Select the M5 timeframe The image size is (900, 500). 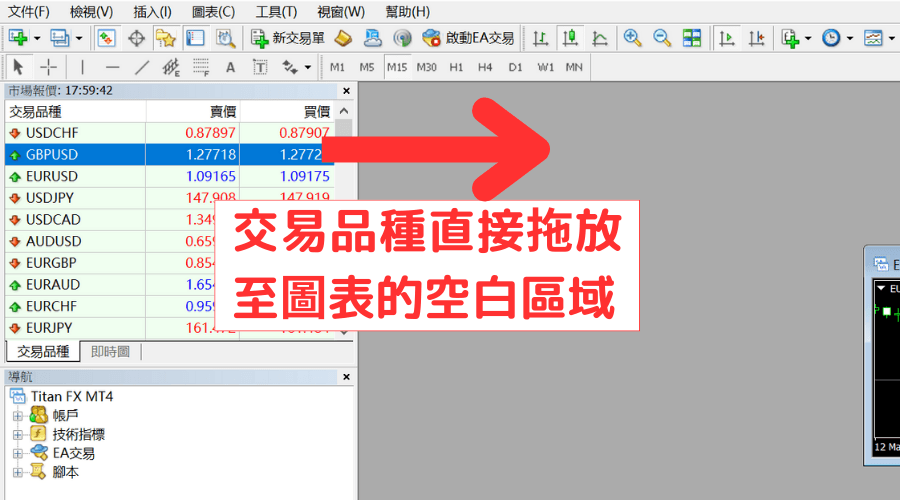367,68
